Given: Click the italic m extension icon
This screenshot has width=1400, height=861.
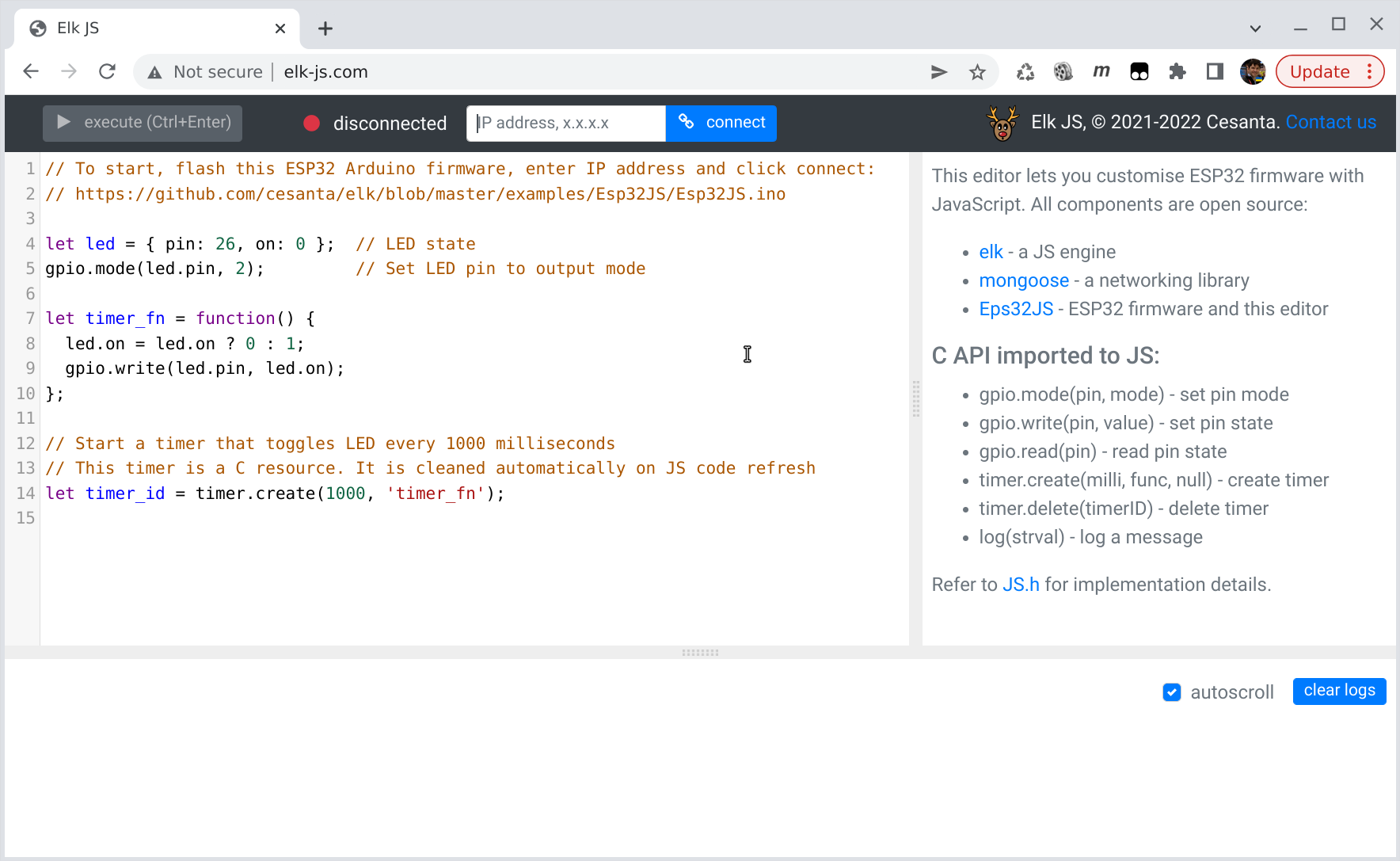Looking at the screenshot, I should 1101,71.
